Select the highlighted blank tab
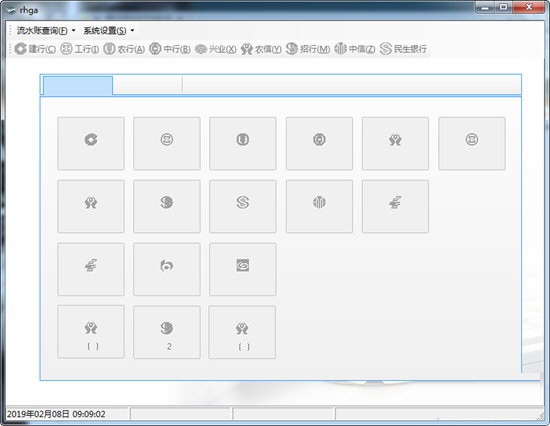This screenshot has width=550, height=426. [78, 85]
